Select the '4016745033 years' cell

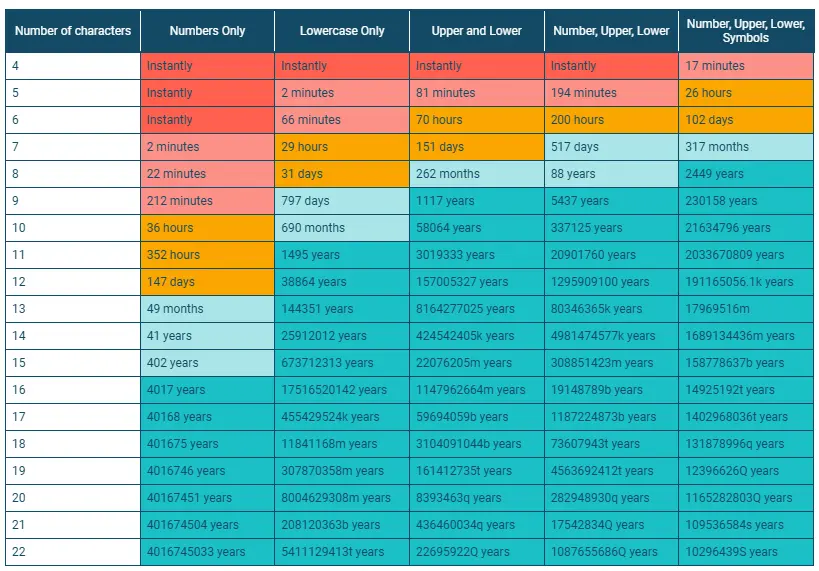tap(207, 552)
